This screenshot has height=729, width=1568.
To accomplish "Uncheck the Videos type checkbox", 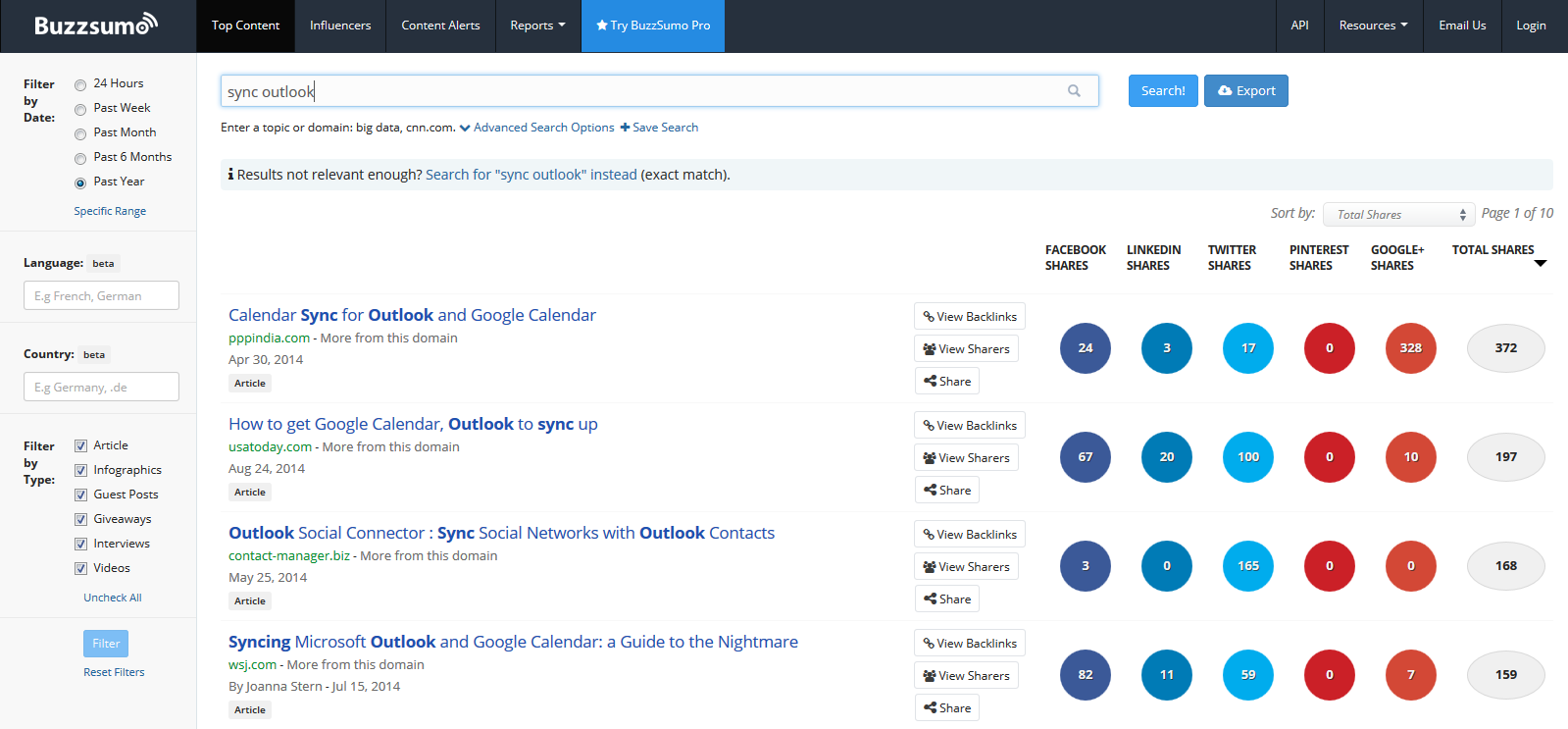I will (x=80, y=568).
